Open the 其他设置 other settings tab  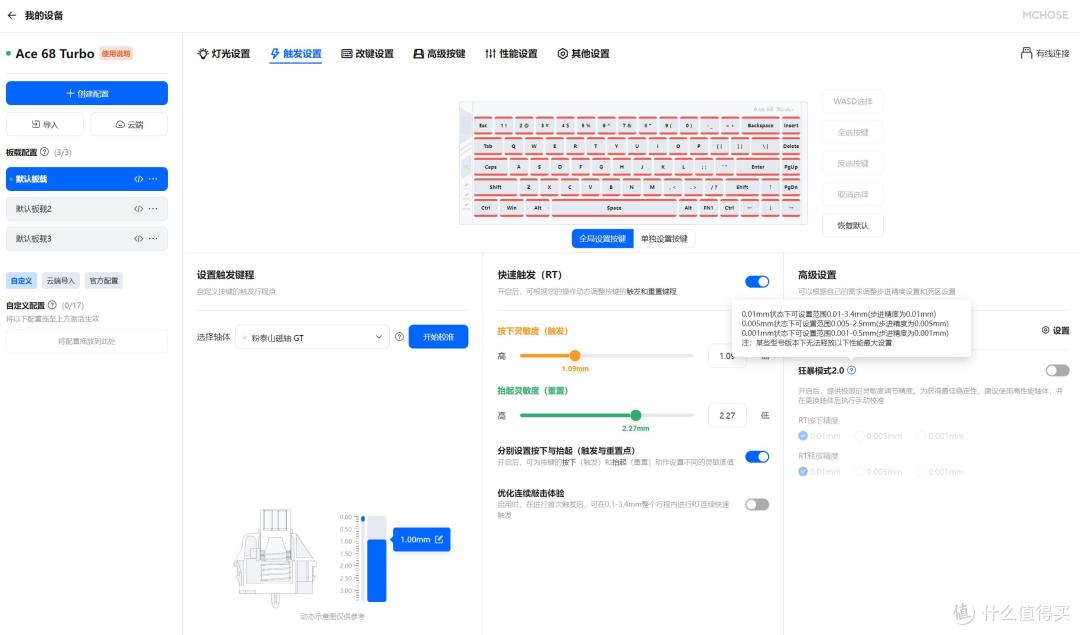coord(583,54)
